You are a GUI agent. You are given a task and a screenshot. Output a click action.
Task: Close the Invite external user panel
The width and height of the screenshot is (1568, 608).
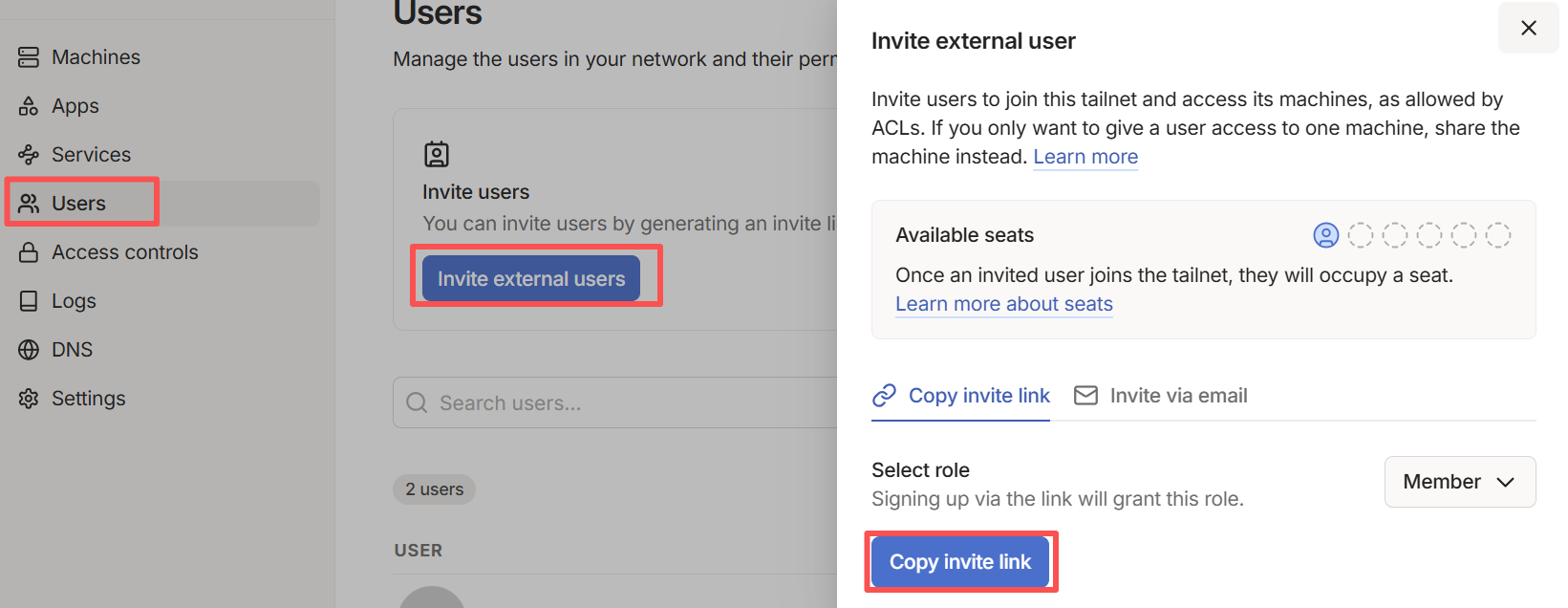click(x=1529, y=28)
